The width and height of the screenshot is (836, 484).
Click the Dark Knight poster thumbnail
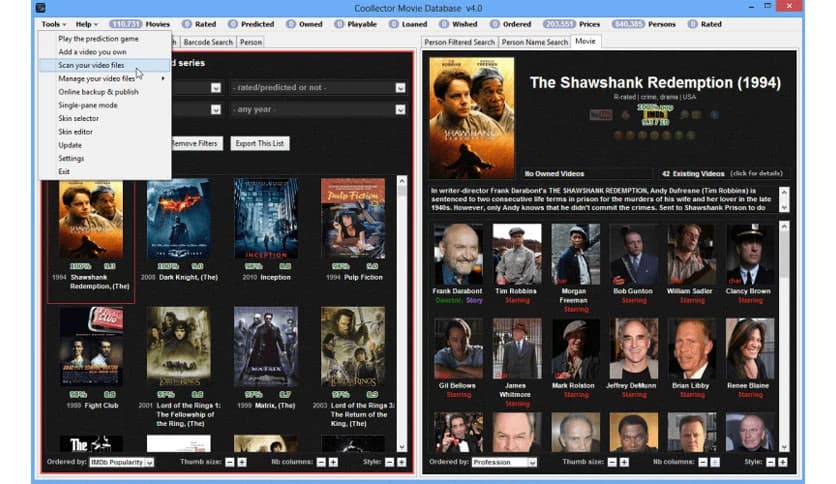[x=178, y=219]
